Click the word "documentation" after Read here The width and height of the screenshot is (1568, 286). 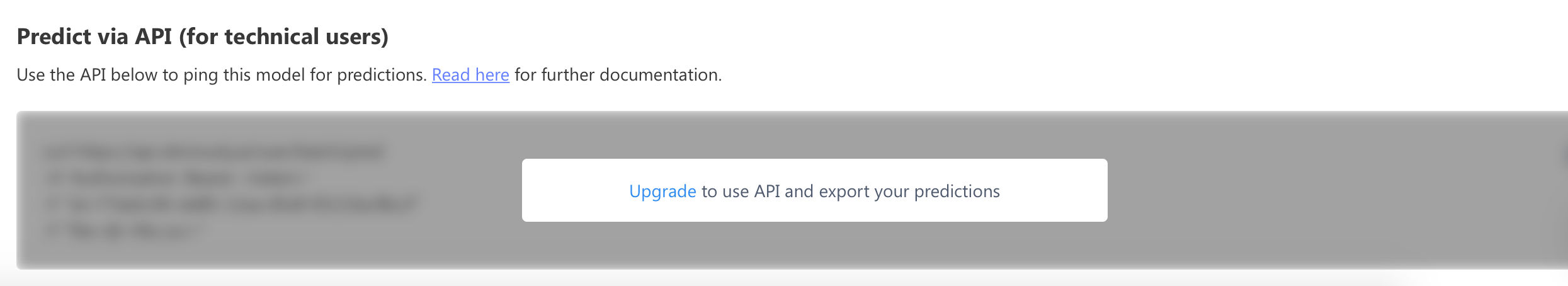660,75
